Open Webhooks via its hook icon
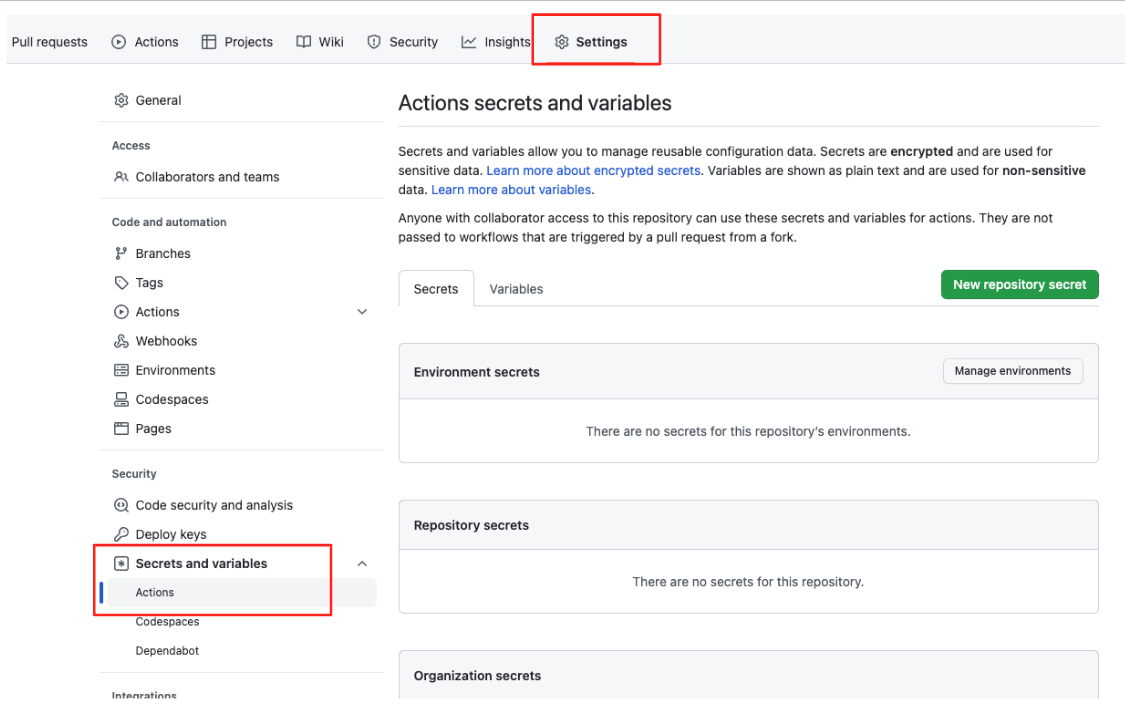The image size is (1125, 721). [120, 341]
